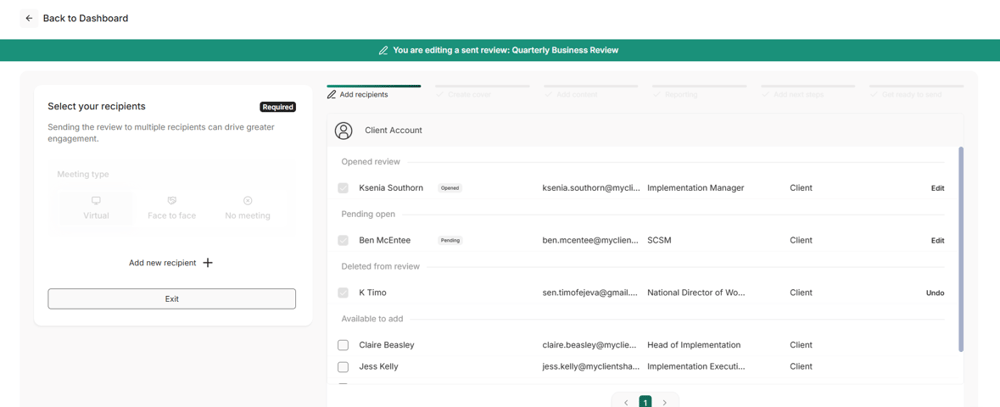
Task: Click the Face to face icon
Action: [x=172, y=200]
